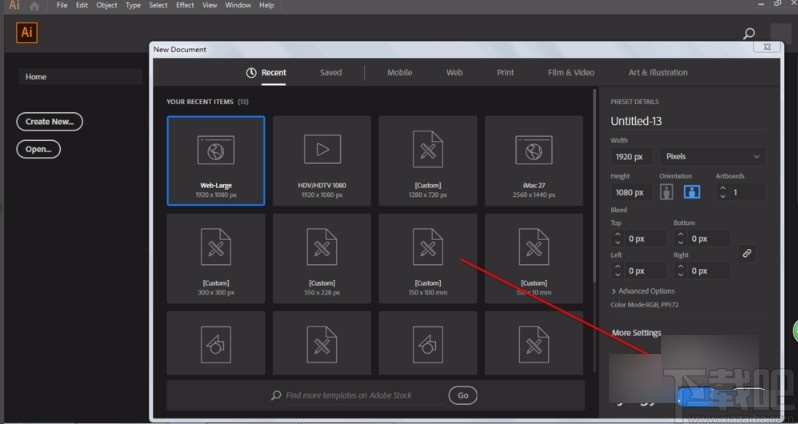Screen dimensions: 798x424
Task: Click More Settings
Action: (636, 332)
